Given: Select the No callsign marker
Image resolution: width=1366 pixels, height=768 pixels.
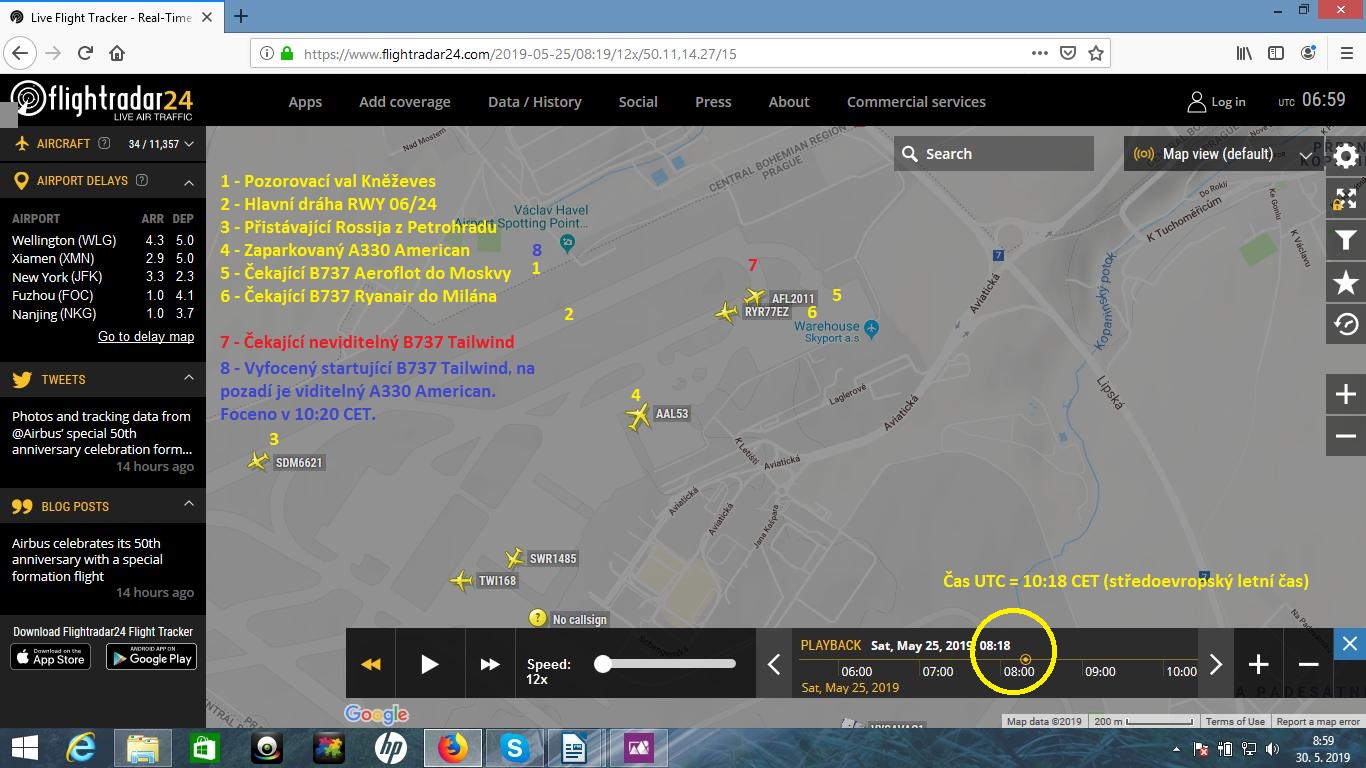Looking at the screenshot, I should pyautogui.click(x=538, y=619).
